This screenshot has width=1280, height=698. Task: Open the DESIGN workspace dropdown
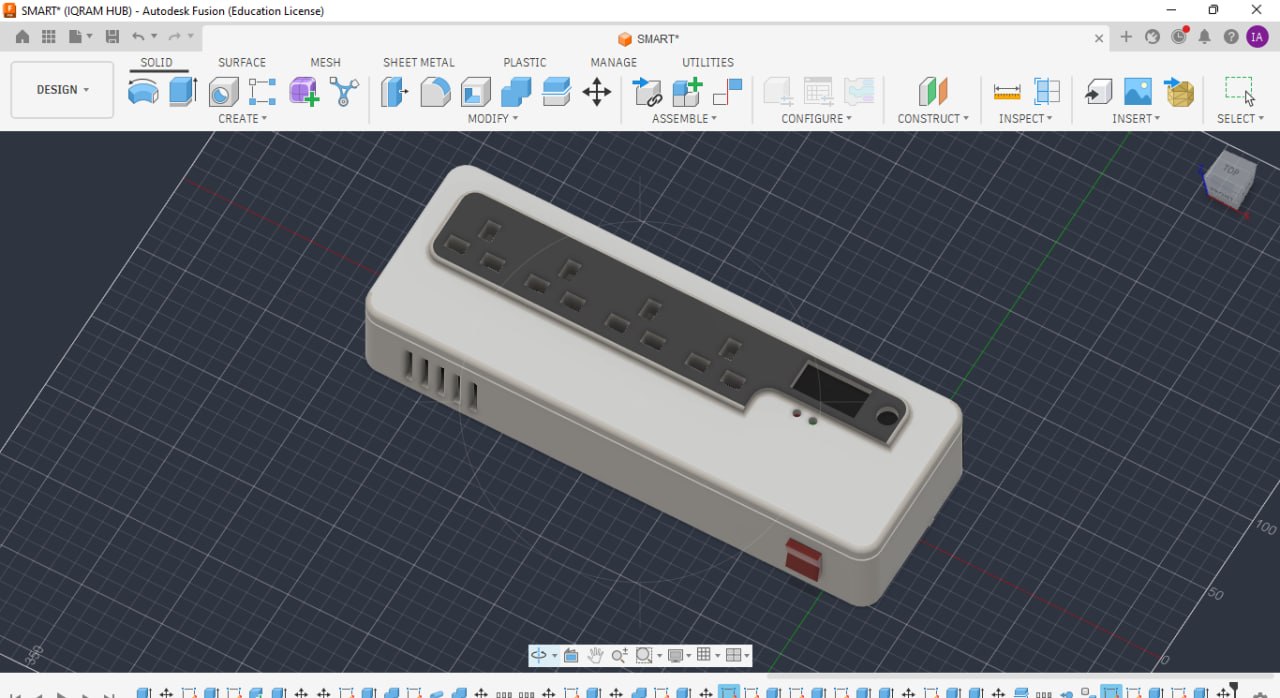tap(62, 90)
